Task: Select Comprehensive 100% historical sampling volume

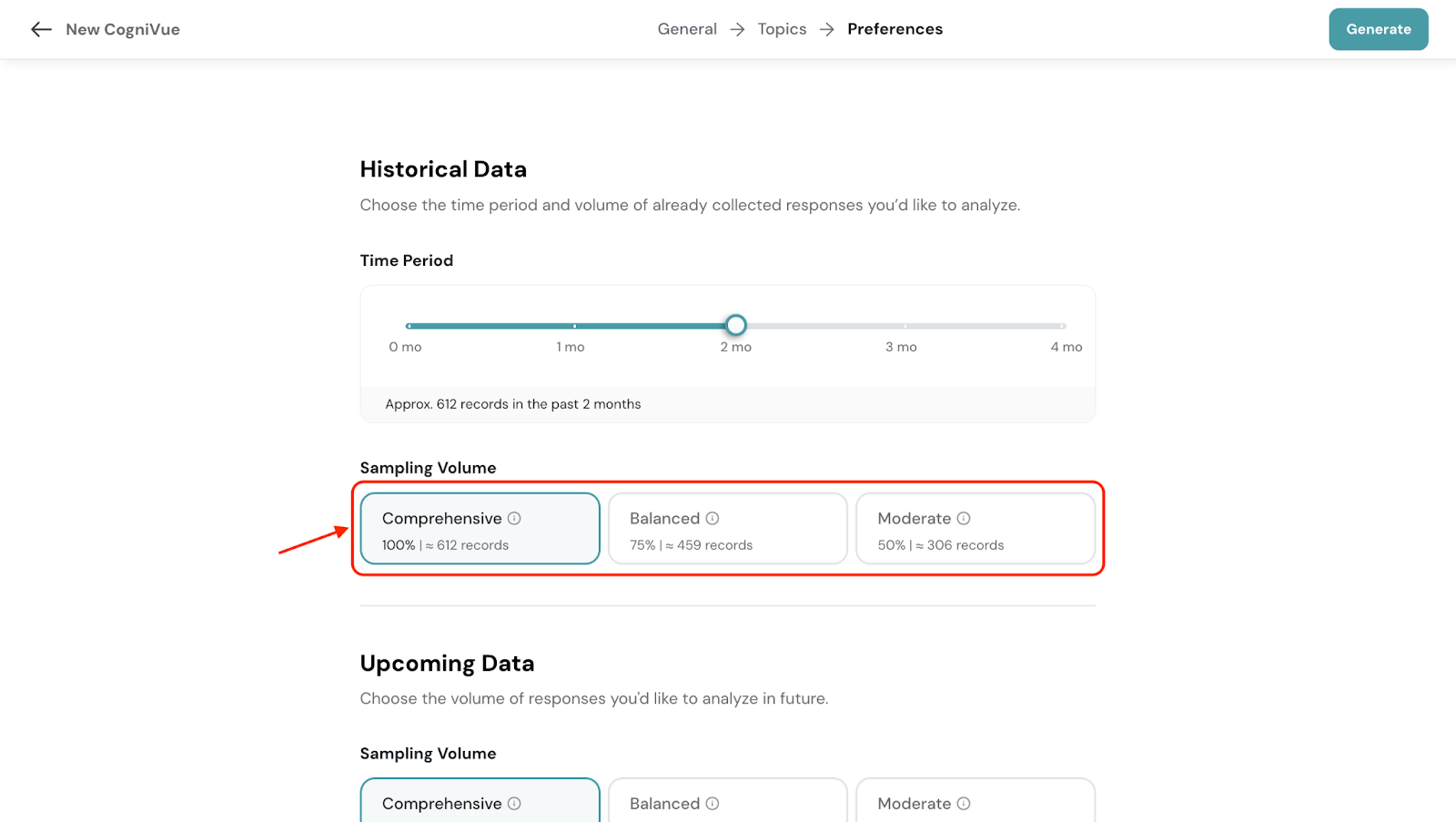Action: (480, 529)
